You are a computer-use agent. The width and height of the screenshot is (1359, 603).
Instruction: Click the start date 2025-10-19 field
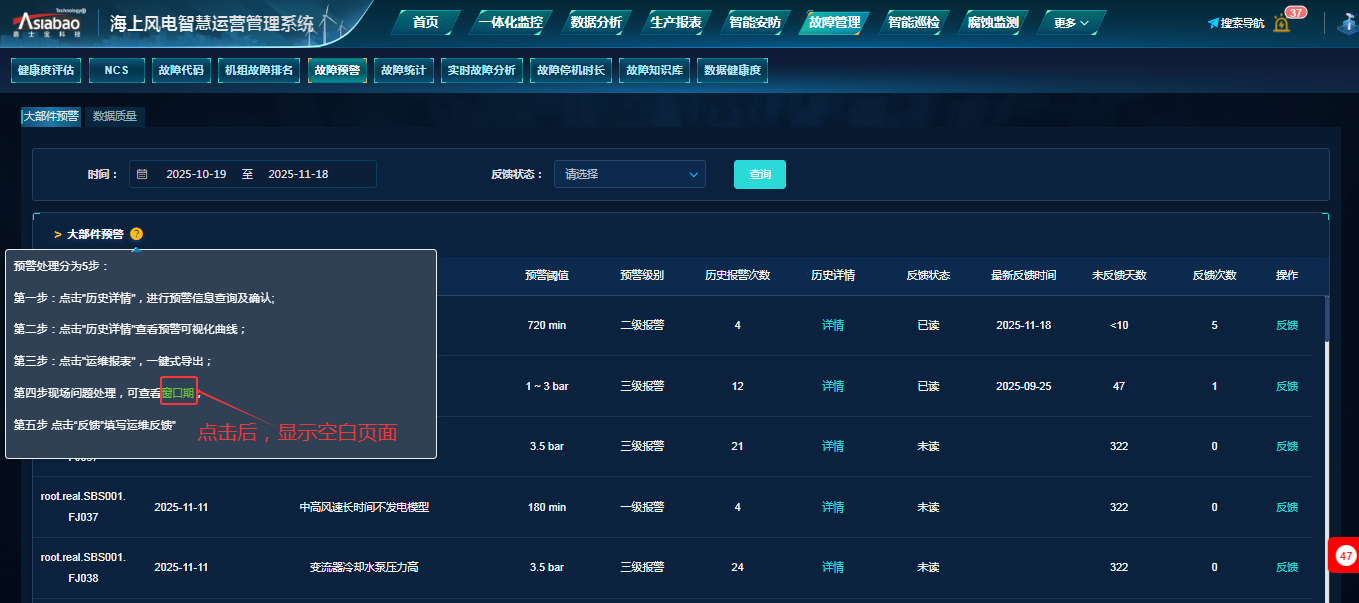click(196, 174)
